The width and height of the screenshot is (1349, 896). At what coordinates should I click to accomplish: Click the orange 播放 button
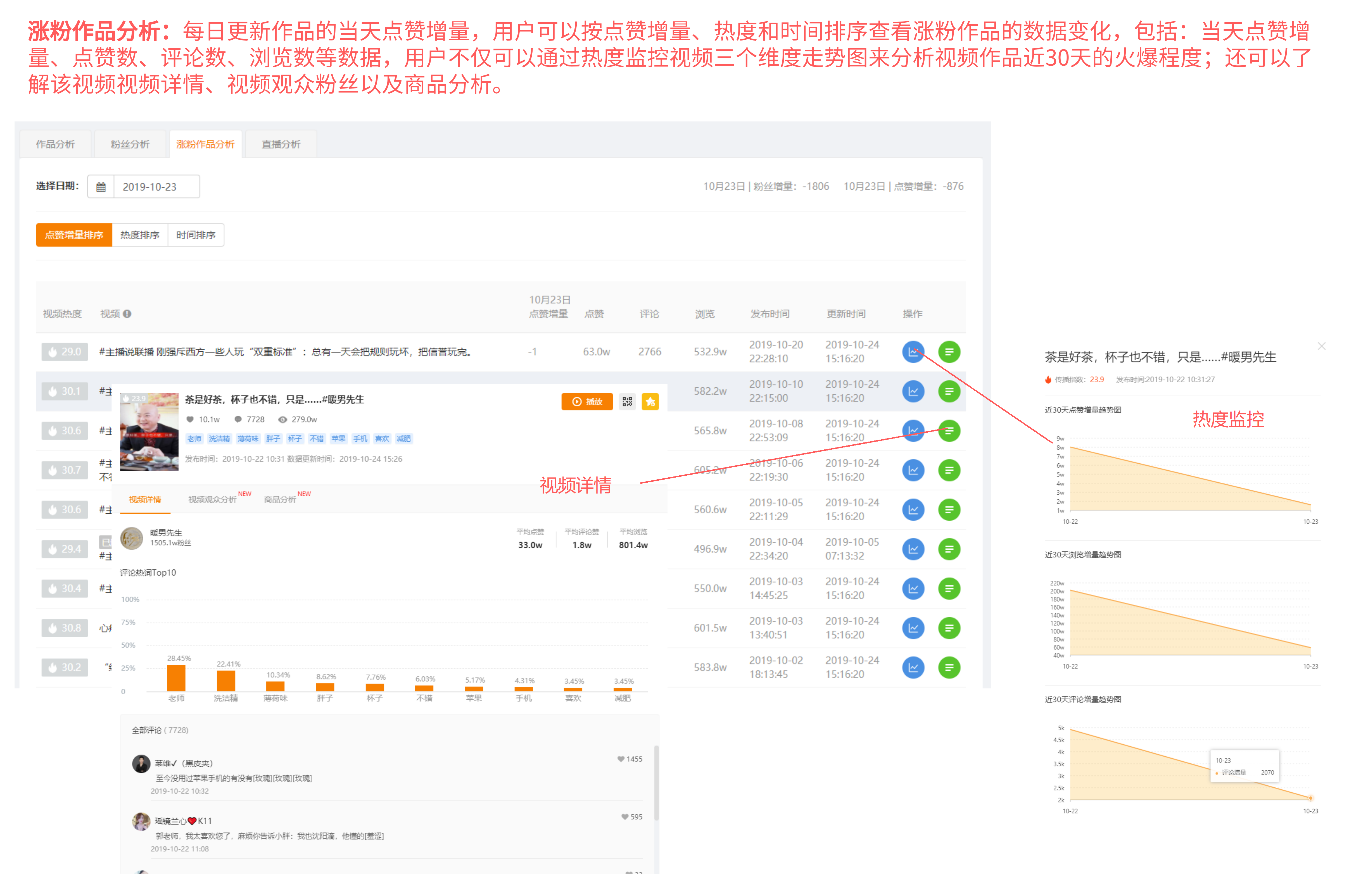pos(587,401)
